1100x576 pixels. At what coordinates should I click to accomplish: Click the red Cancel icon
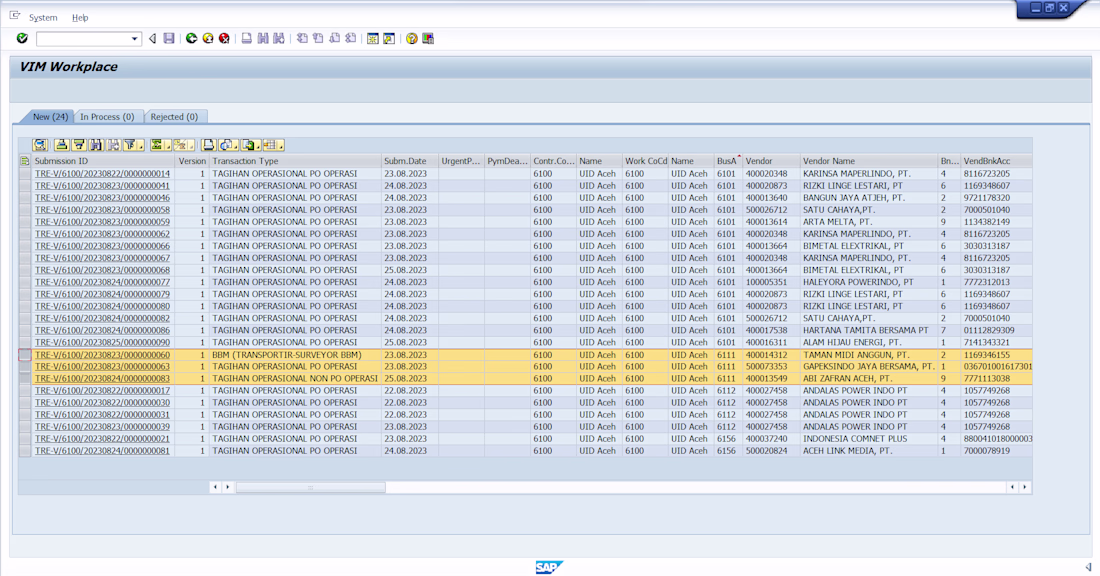pos(224,38)
